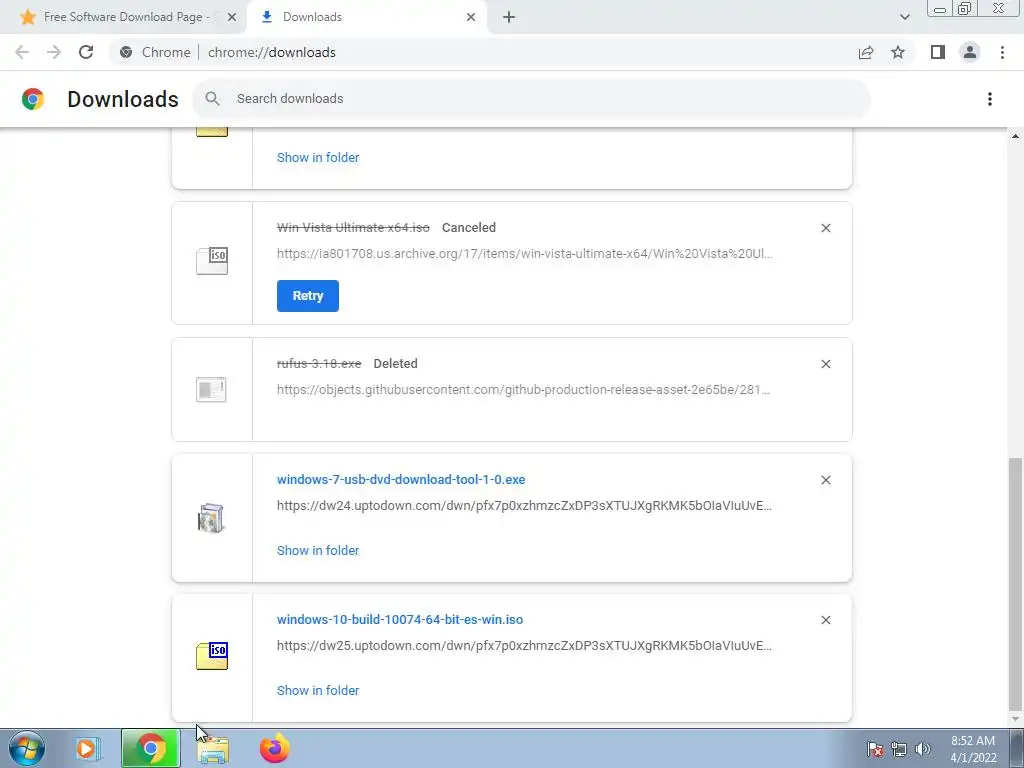1024x768 pixels.
Task: Open windows-10-build-10074-64-bit-es-win.iso file link
Action: (x=400, y=619)
